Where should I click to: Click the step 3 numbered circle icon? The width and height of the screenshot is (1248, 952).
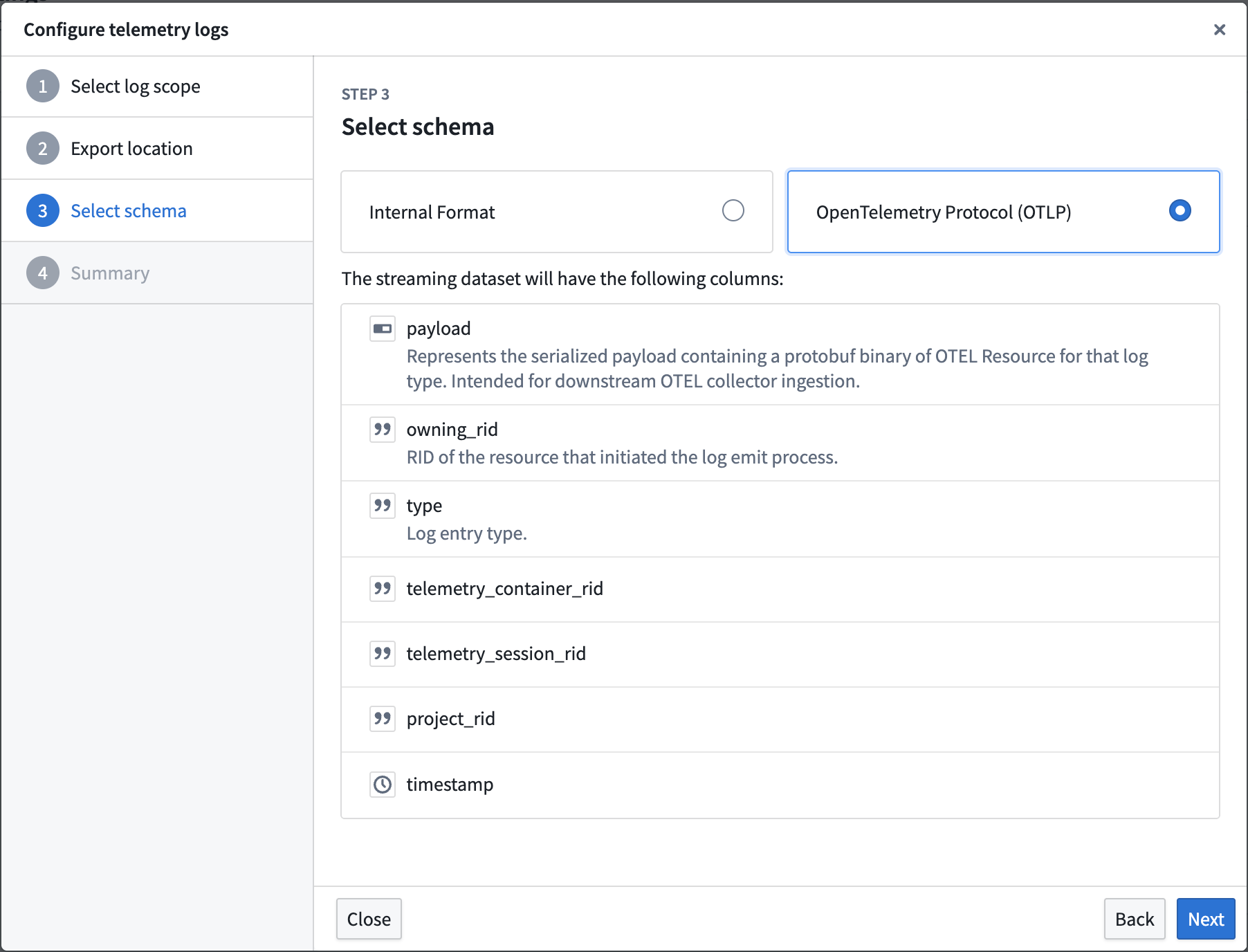[42, 210]
